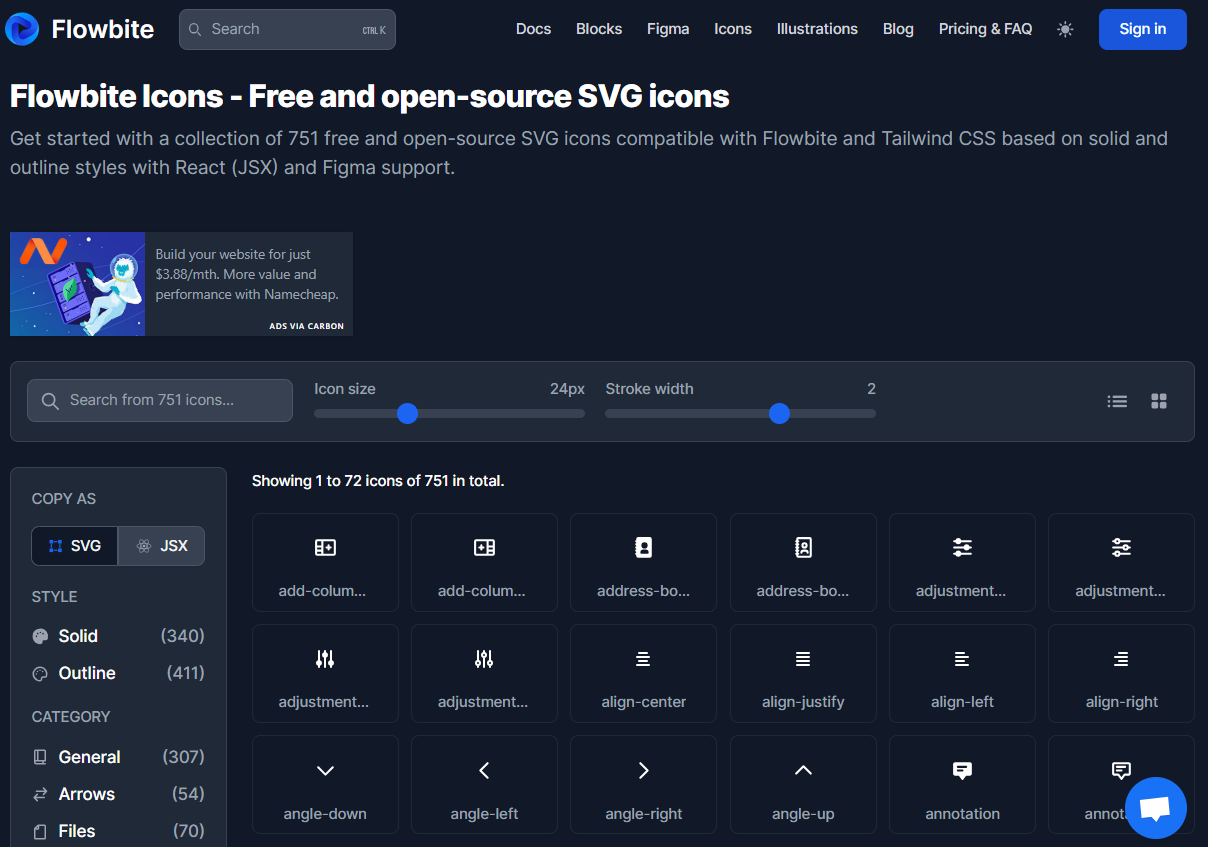Click the 'Showing 1 to 72 icons' text

coord(378,481)
